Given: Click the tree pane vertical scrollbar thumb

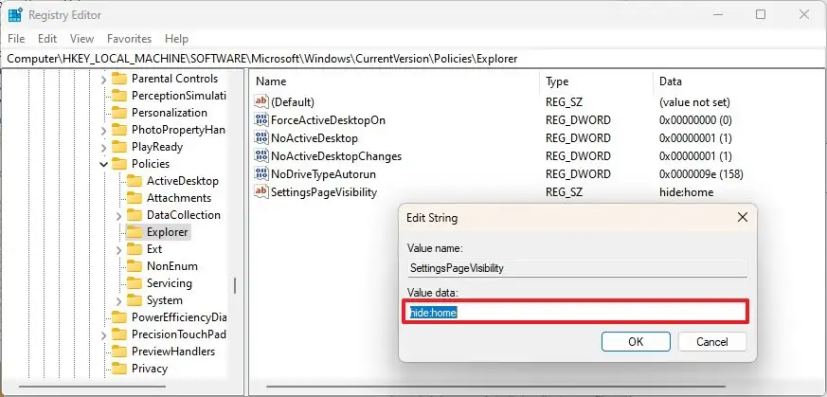Looking at the screenshot, I should [235, 286].
